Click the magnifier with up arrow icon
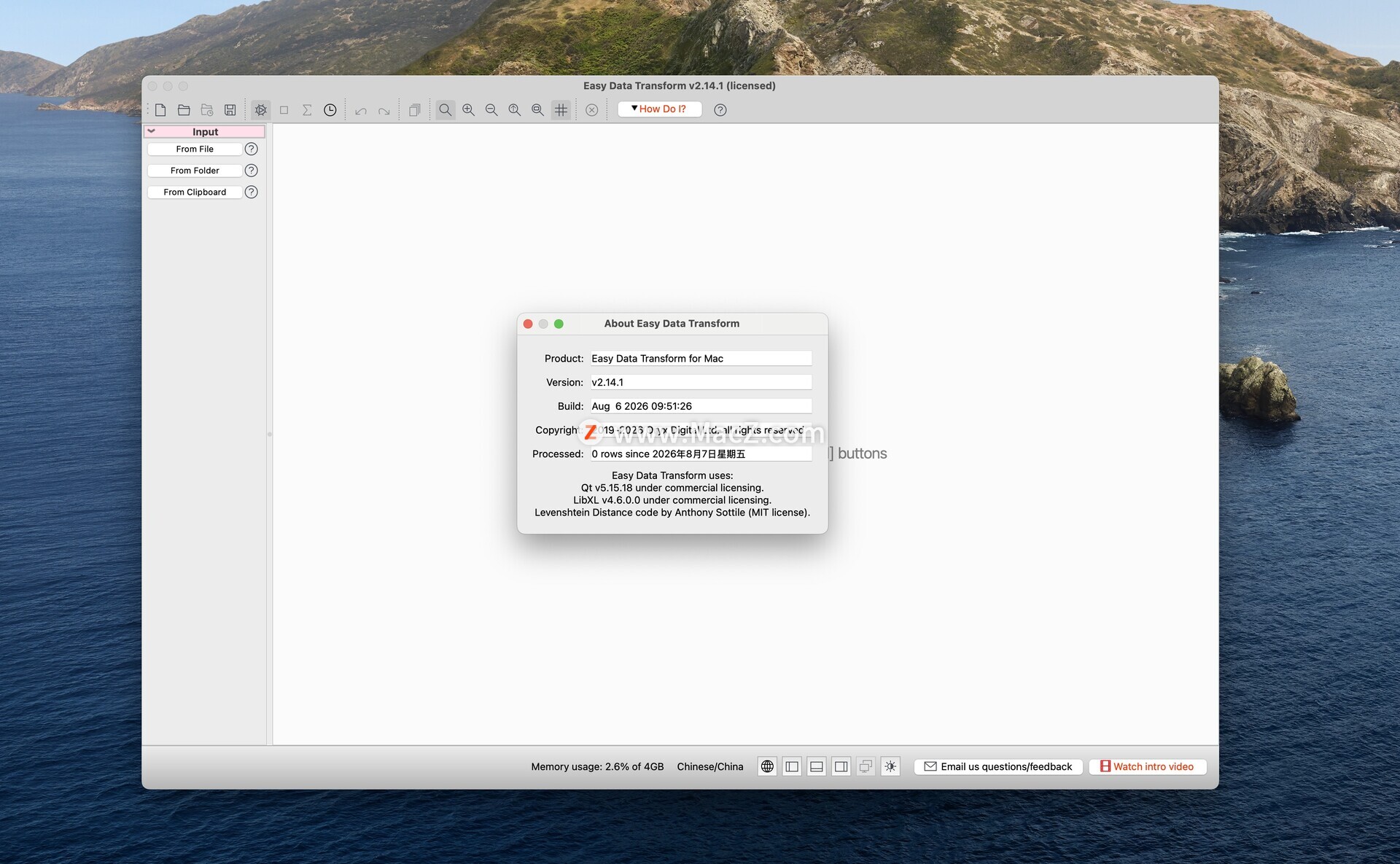 tap(515, 110)
